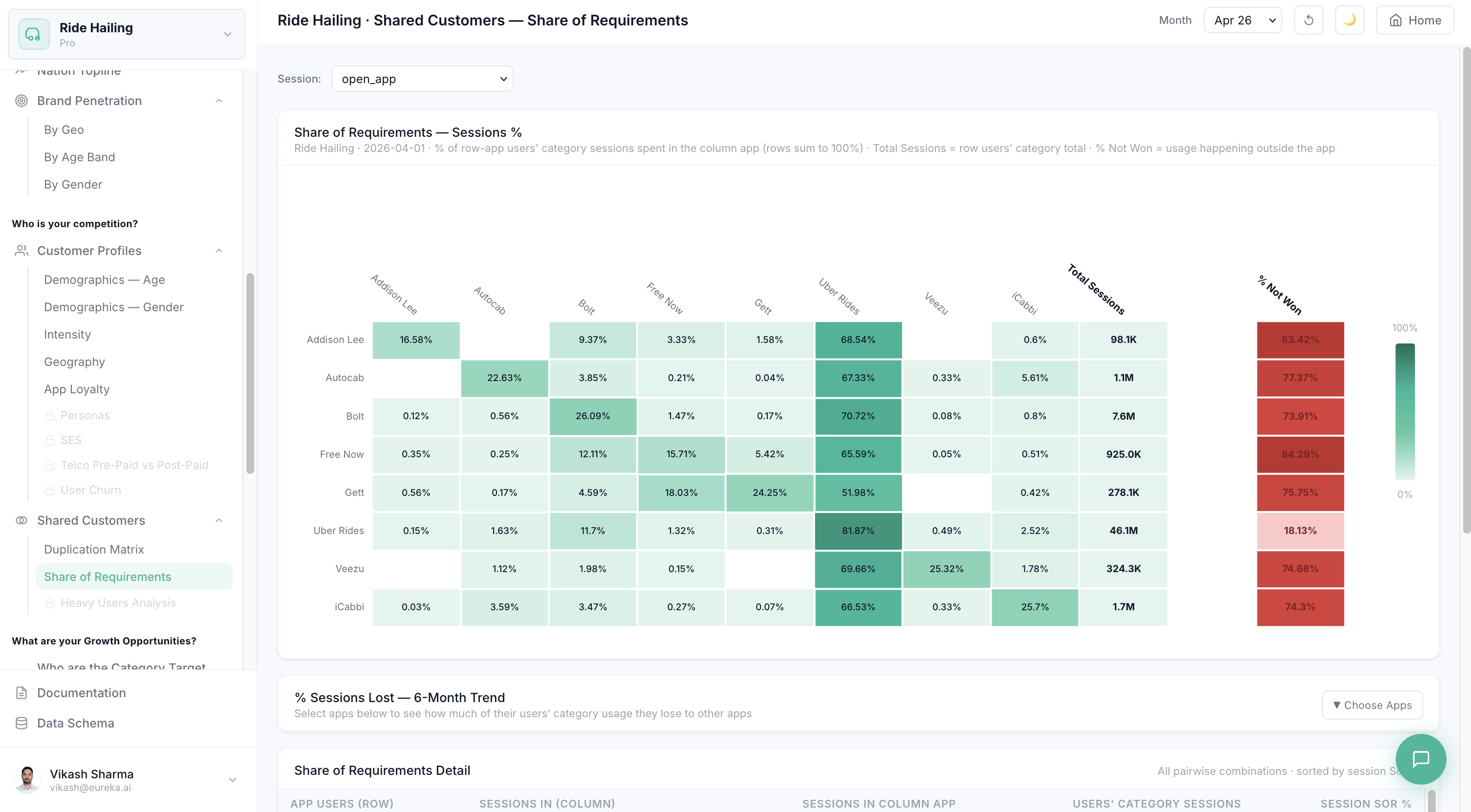Click the SESSION SOR % column header
1471x812 pixels.
(1365, 803)
